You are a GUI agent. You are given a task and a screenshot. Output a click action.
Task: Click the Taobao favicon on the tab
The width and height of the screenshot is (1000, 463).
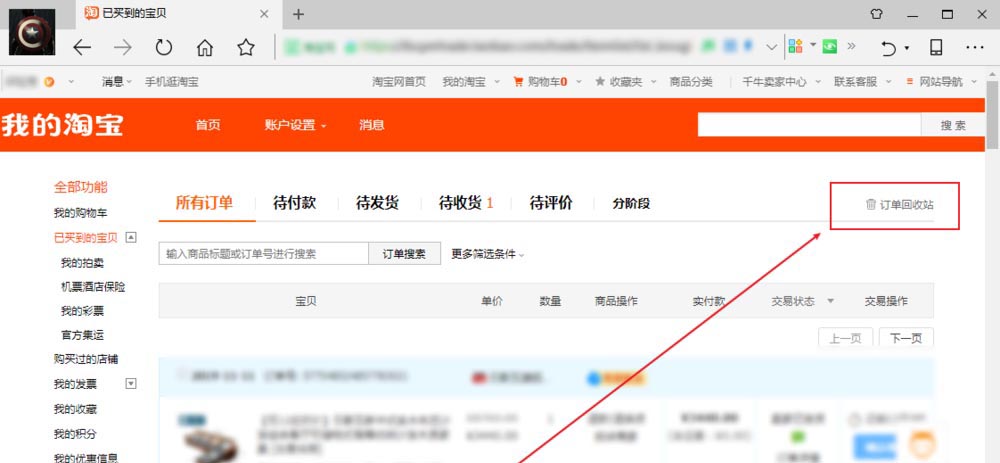pos(92,13)
